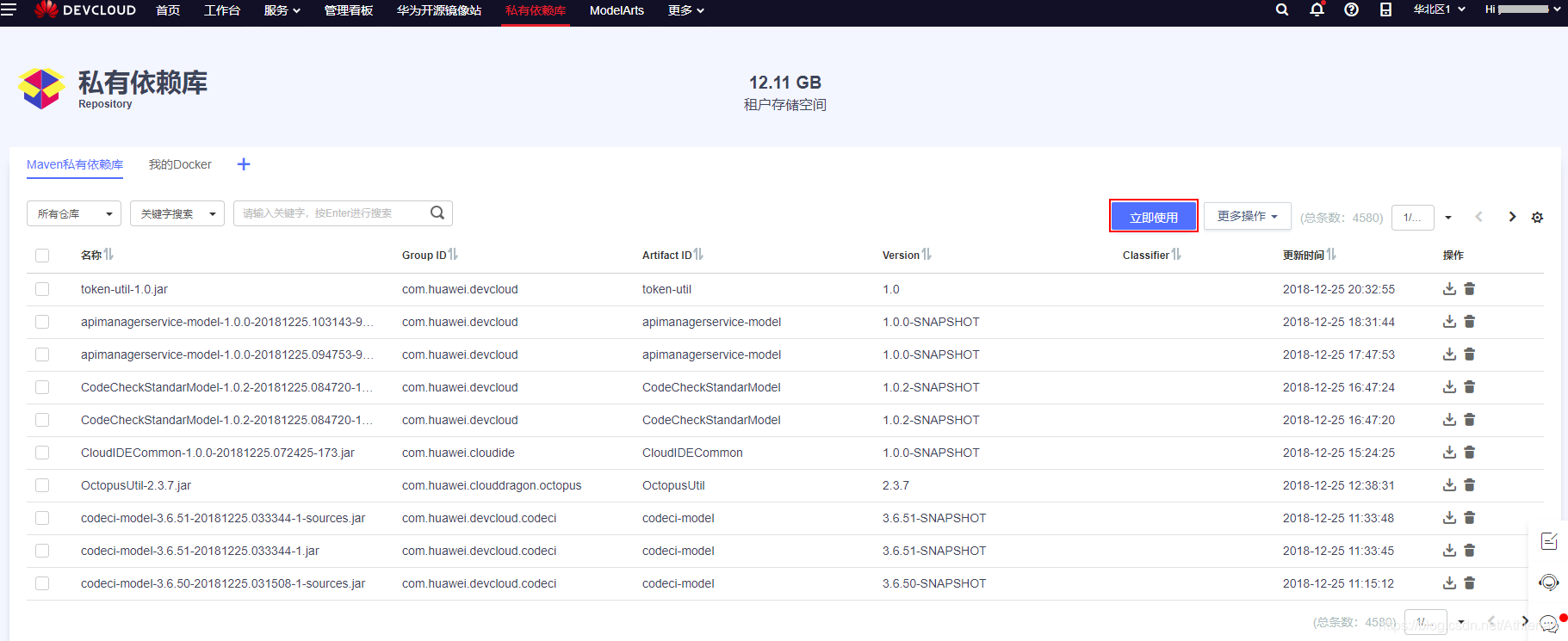Open 私有依赖库 in top nav
The width and height of the screenshot is (1568, 641).
click(536, 10)
